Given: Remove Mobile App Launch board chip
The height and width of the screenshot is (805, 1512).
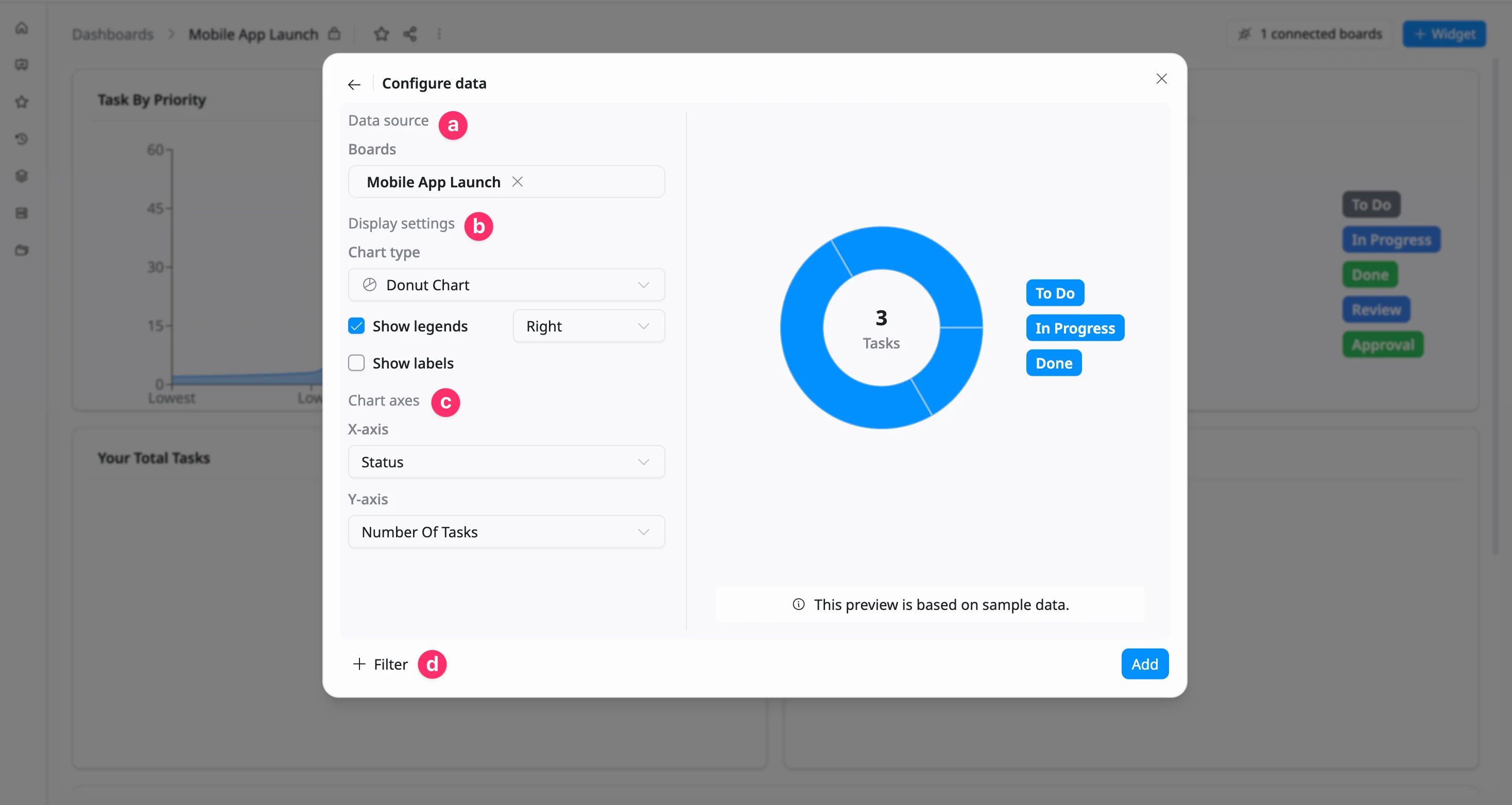Looking at the screenshot, I should [517, 182].
